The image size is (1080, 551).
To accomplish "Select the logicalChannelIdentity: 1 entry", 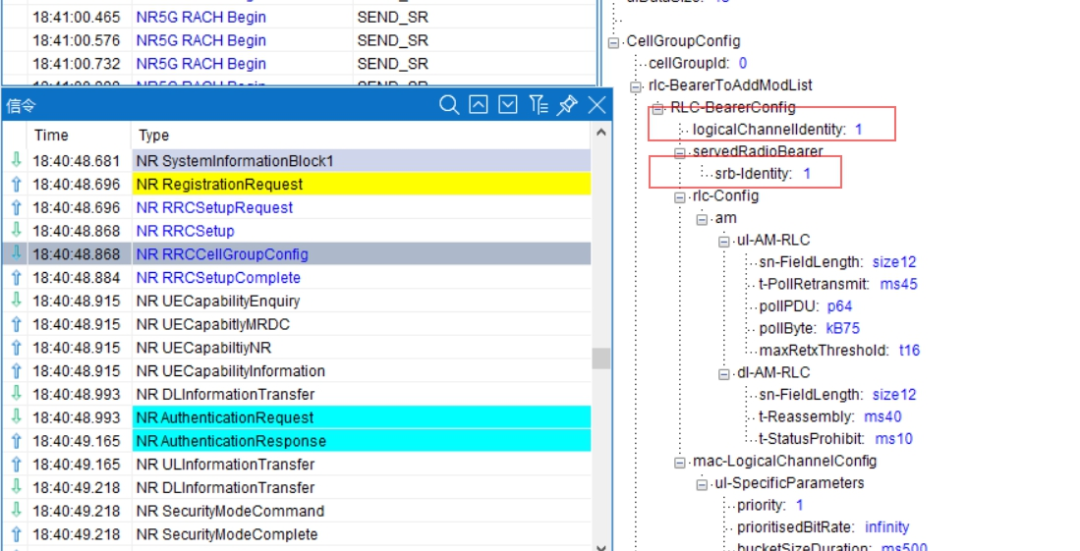I will pos(777,129).
